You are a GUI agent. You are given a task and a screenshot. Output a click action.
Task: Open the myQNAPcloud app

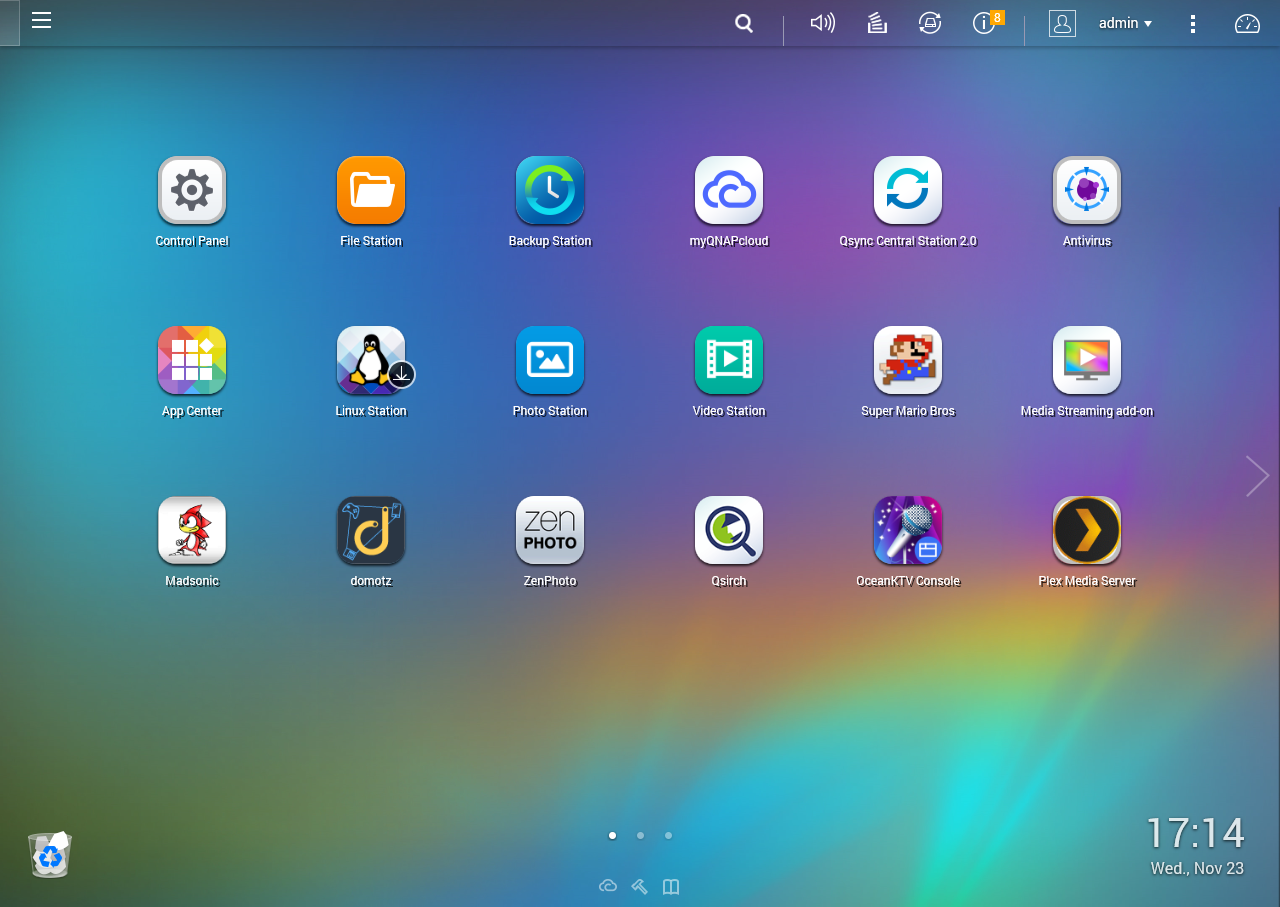[729, 190]
